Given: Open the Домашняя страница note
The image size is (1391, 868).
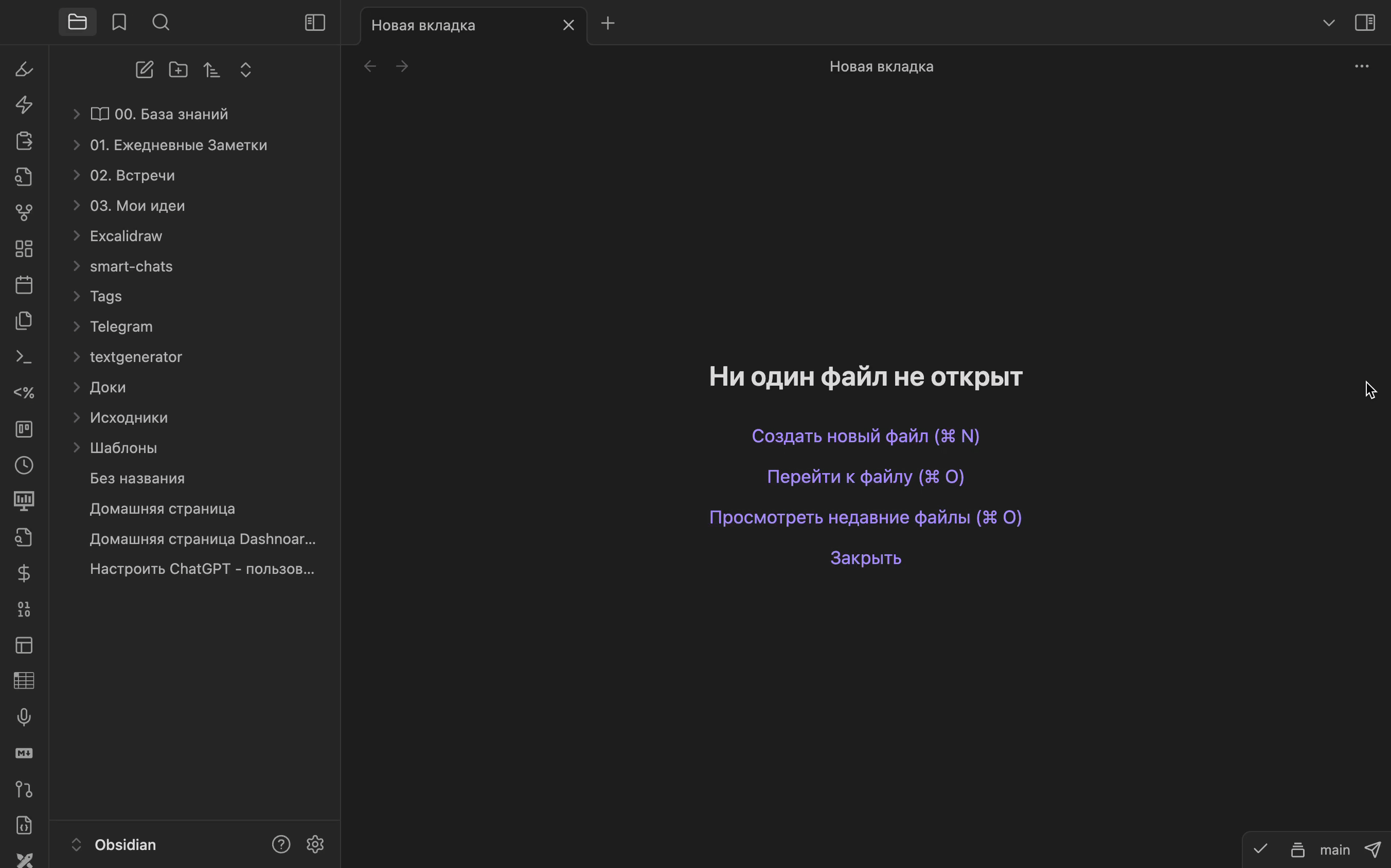Looking at the screenshot, I should [x=162, y=509].
